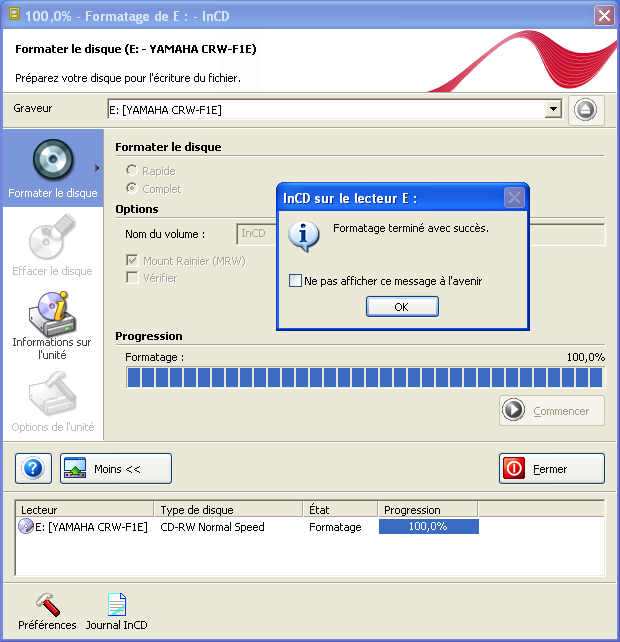
Task: Click the Formatage terminé avec succès message
Action: (411, 228)
